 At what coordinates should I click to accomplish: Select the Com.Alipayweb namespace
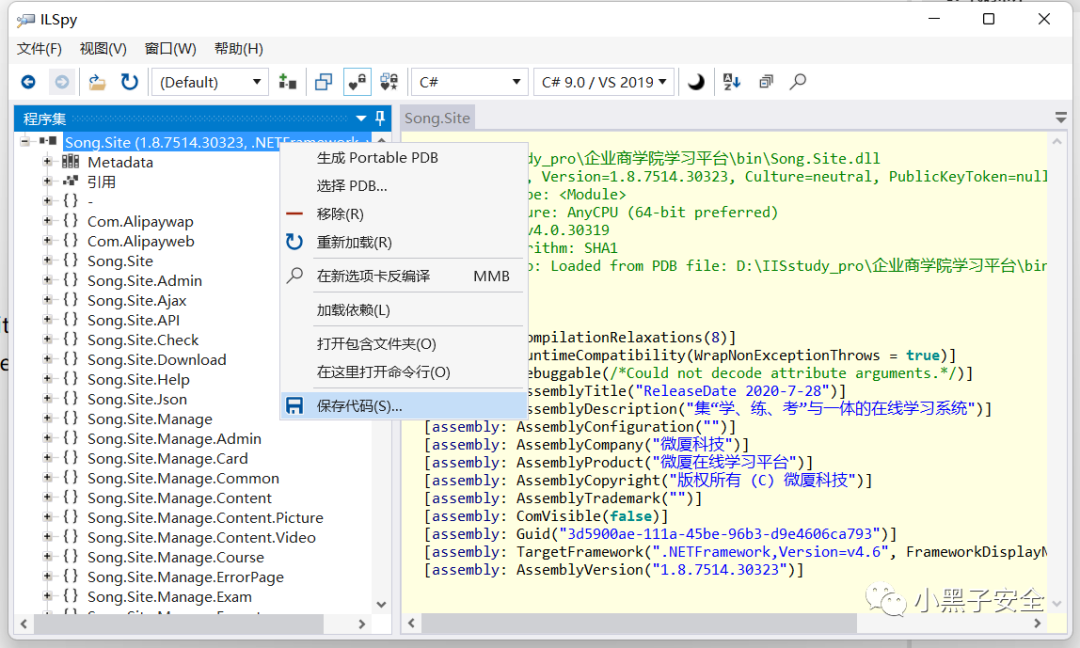(x=141, y=241)
